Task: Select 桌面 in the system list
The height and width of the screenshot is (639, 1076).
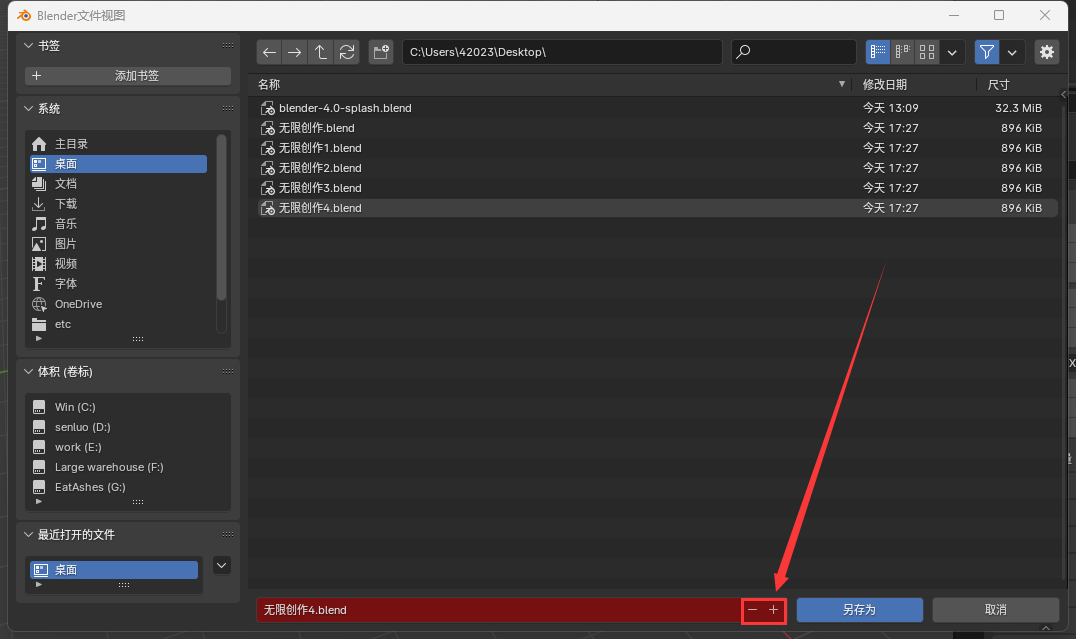Action: (118, 163)
